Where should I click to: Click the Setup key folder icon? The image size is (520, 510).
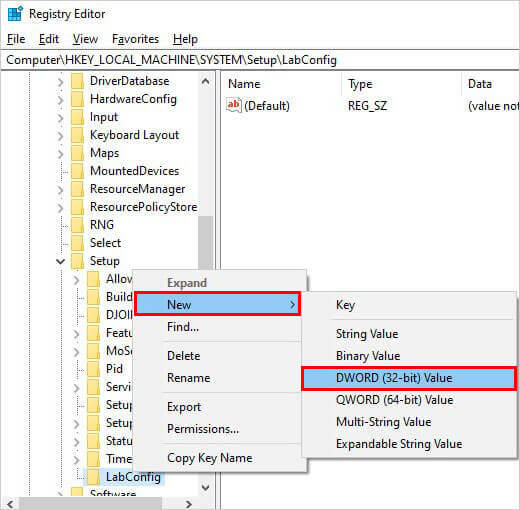tap(78, 261)
